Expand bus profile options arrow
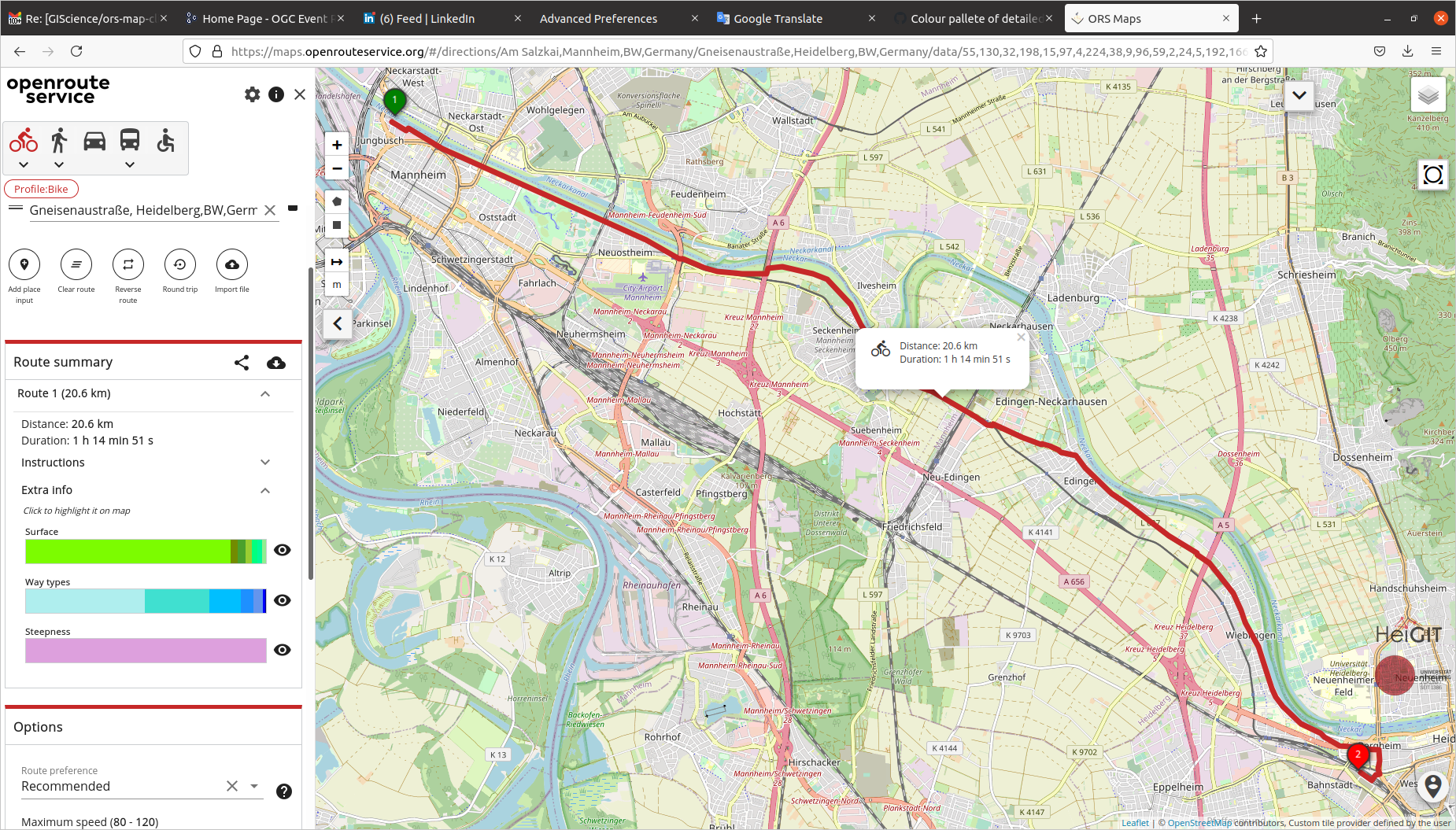The image size is (1456, 830). pos(130,164)
